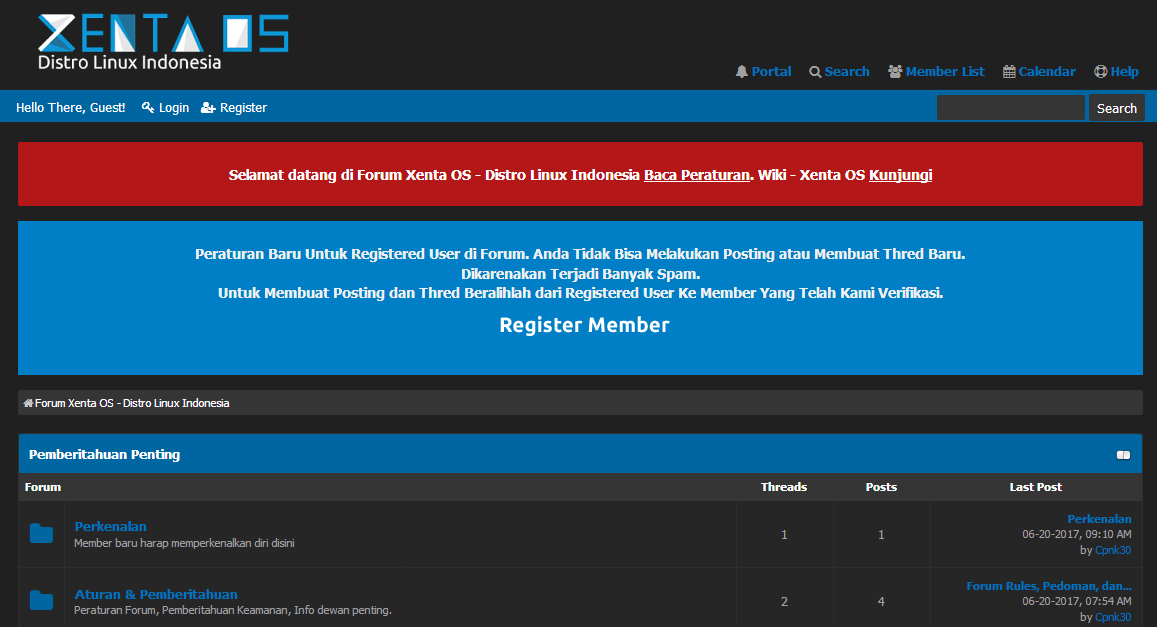
Task: Open the Portal page
Action: pos(771,72)
